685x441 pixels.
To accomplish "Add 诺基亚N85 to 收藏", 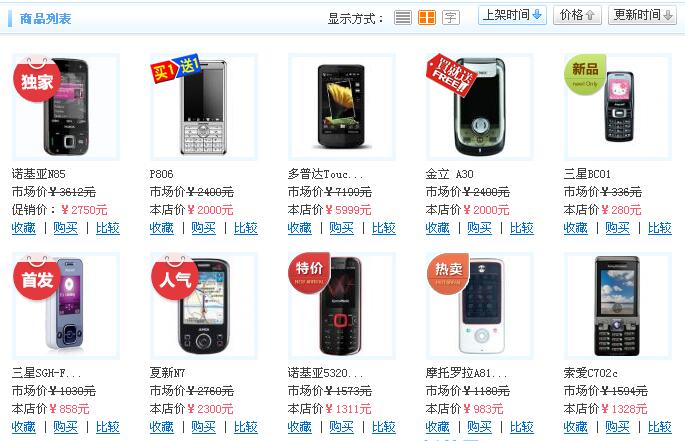I will point(24,228).
